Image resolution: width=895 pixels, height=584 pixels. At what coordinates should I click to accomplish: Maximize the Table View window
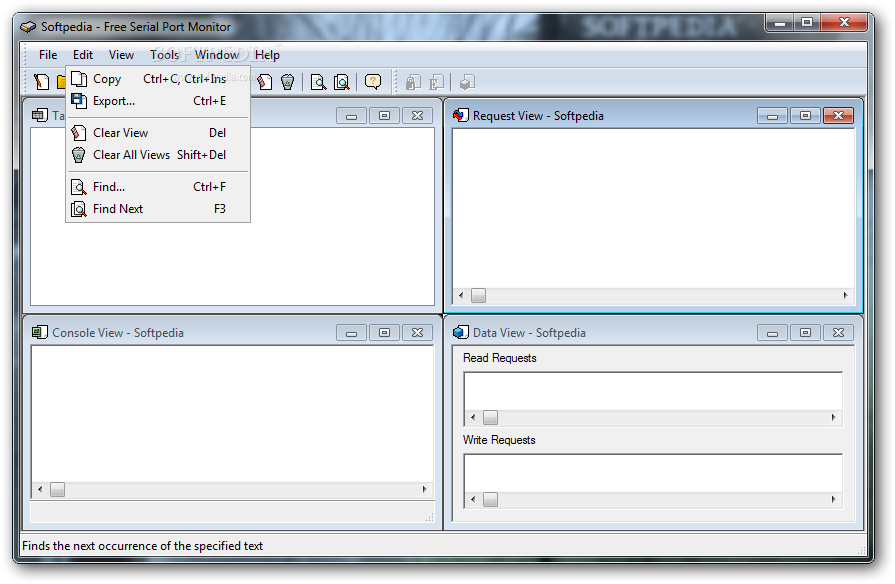point(385,116)
